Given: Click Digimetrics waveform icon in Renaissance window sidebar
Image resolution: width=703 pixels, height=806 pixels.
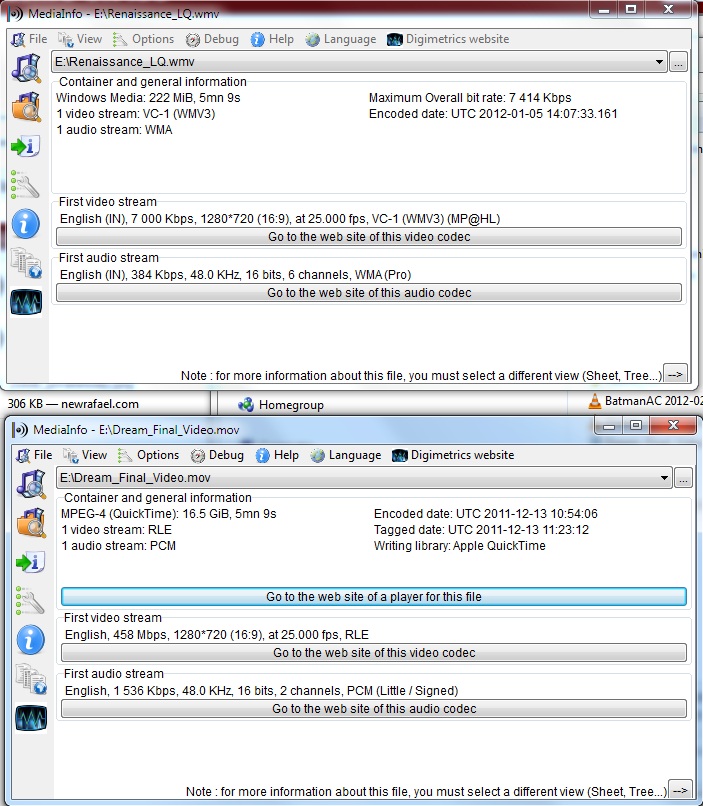Looking at the screenshot, I should (x=26, y=302).
